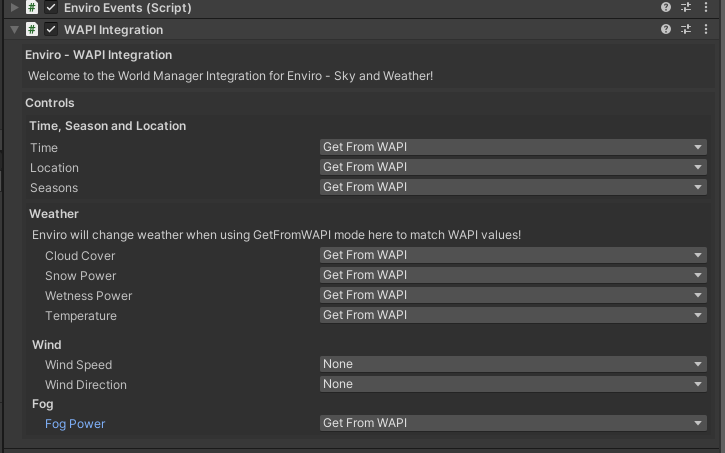Open presets for Enviro Events component
The width and height of the screenshot is (725, 453).
[x=686, y=7]
